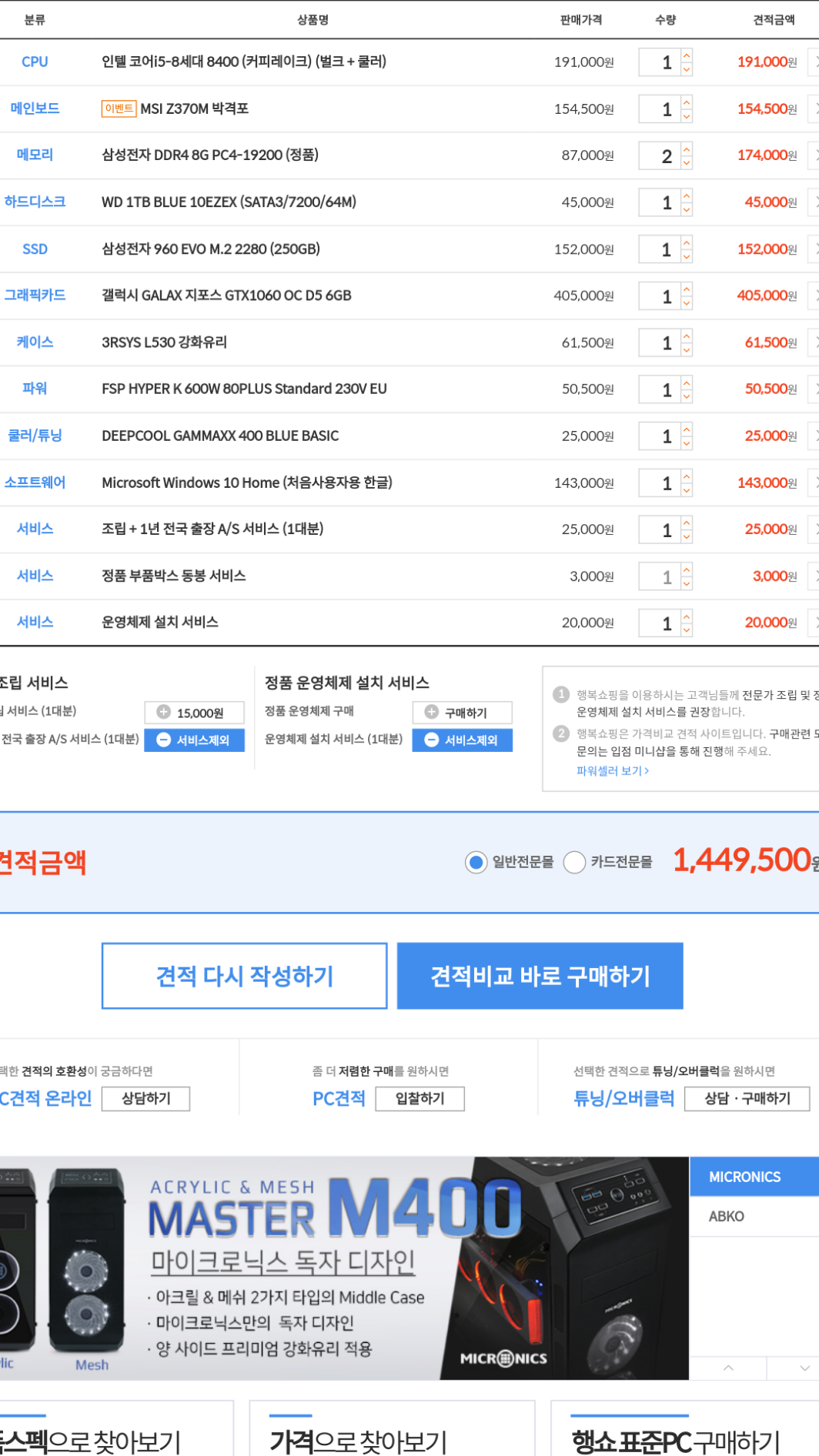Open 파워셀러 보기 link
This screenshot has height=1456, width=819.
613,770
